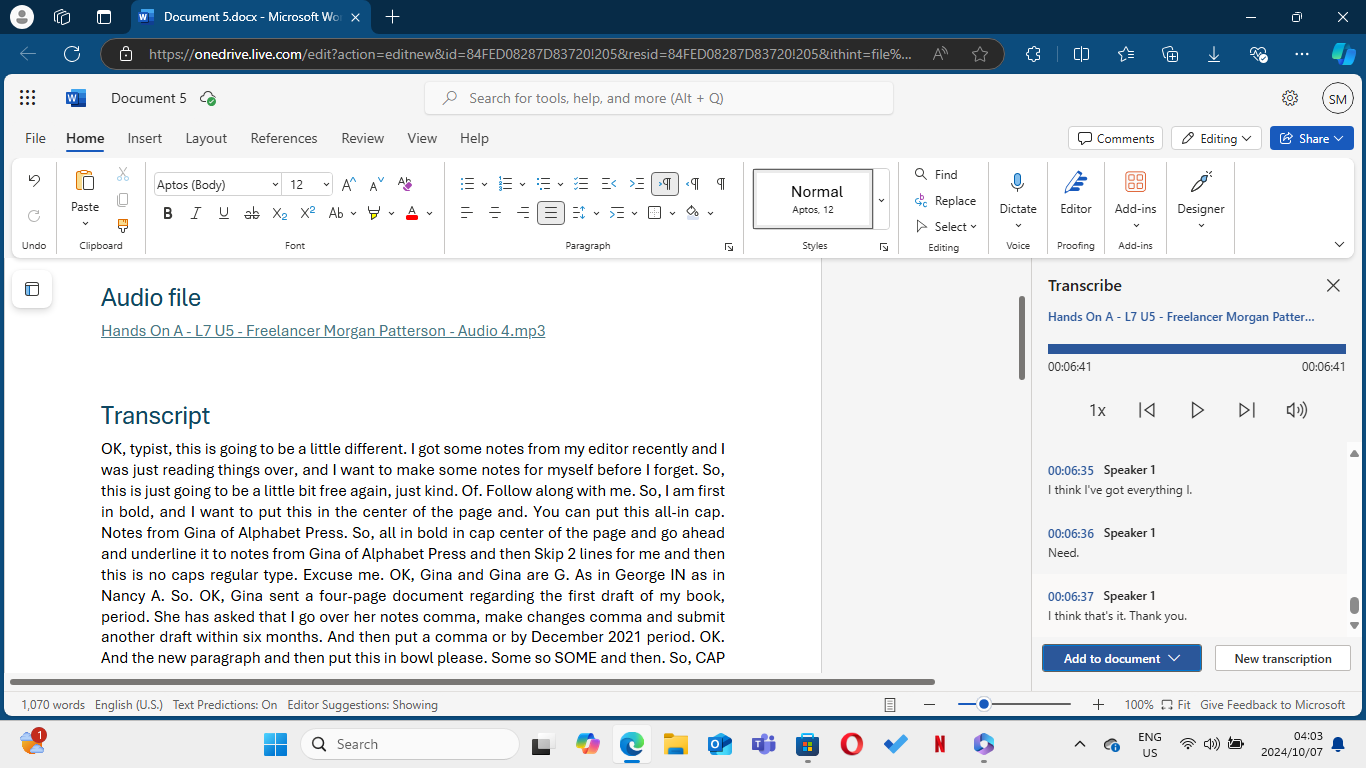Screen dimensions: 1366x768
Task: Expand the Paste options arrow
Action: (85, 225)
